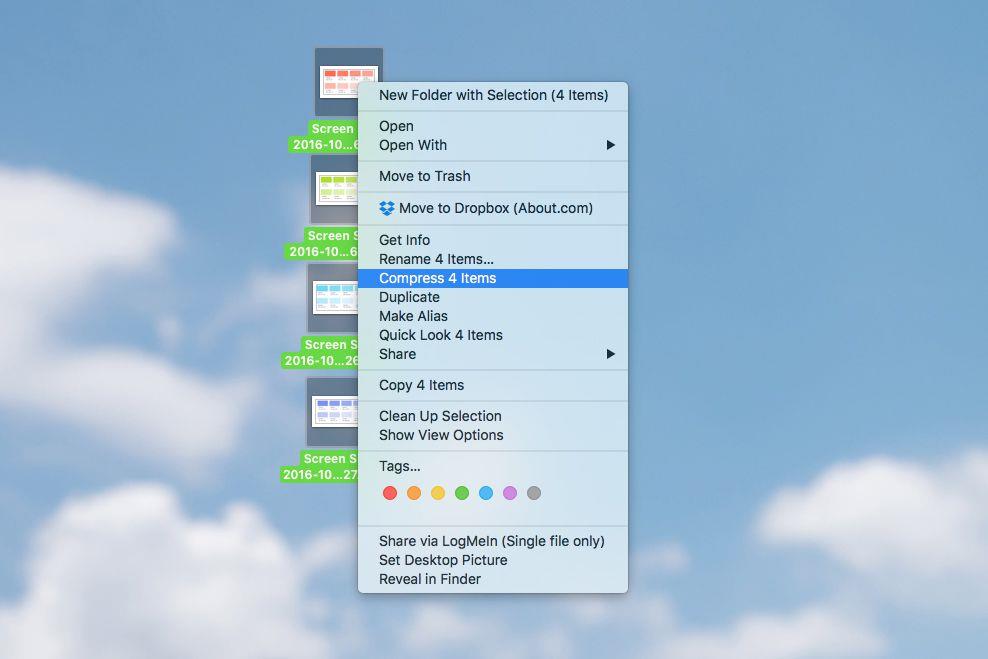Image resolution: width=988 pixels, height=659 pixels.
Task: Select Quick Look 4 Items
Action: click(493, 335)
